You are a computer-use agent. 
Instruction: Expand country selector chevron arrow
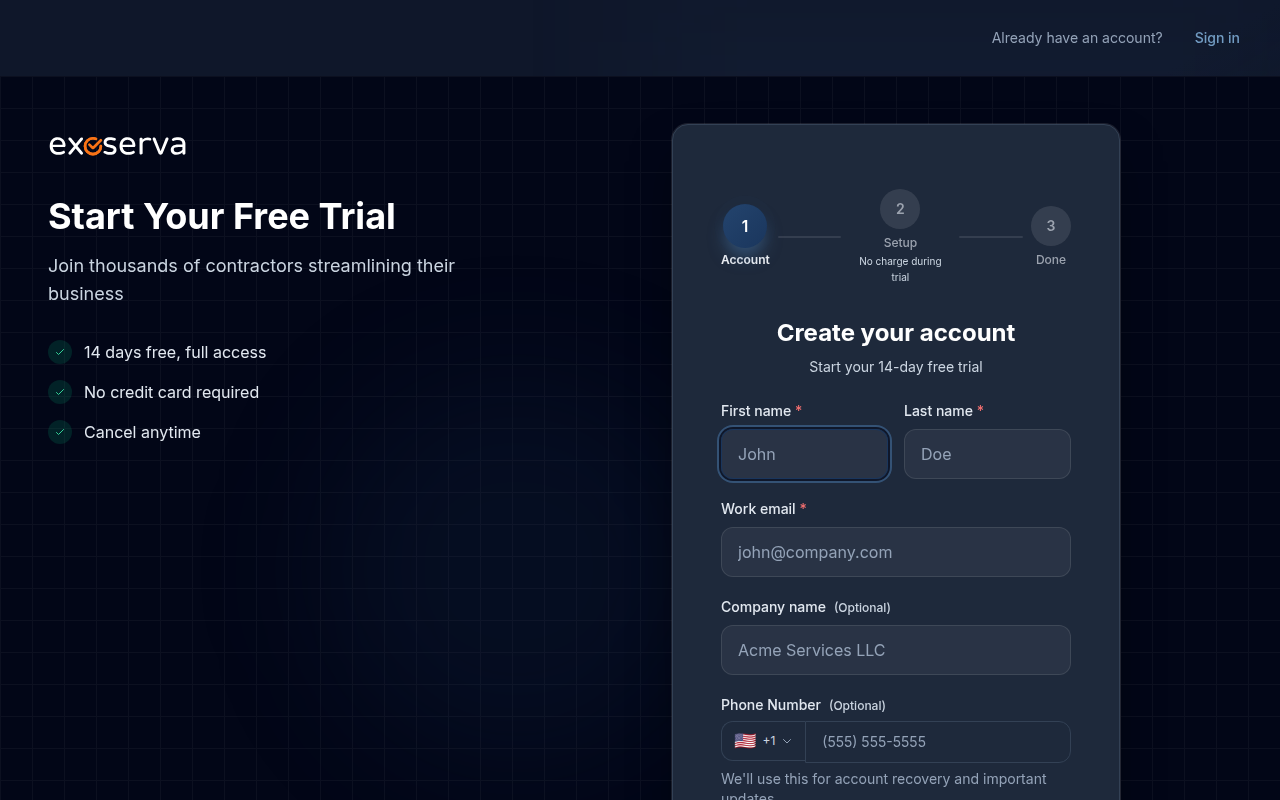[787, 741]
